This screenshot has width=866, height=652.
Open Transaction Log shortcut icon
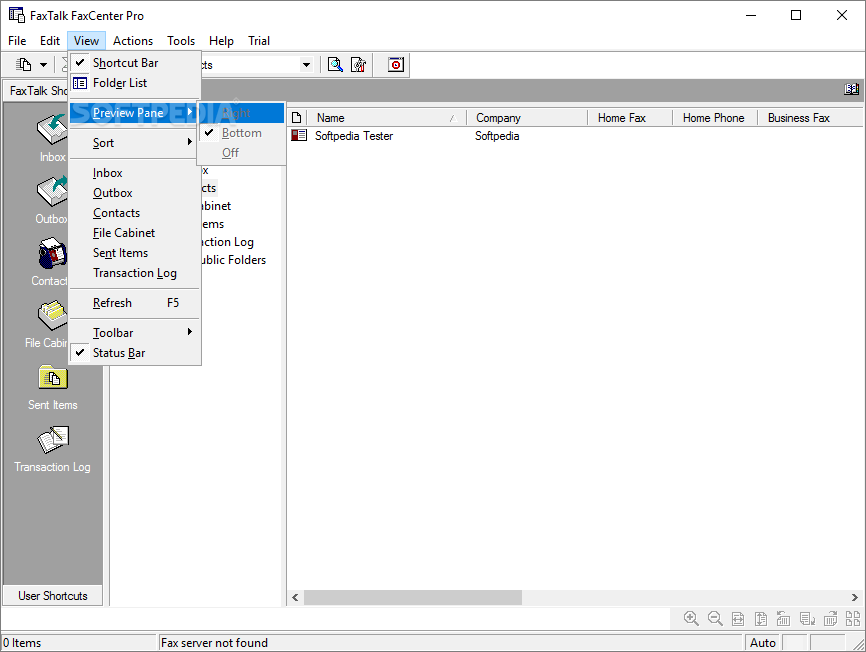(52, 439)
